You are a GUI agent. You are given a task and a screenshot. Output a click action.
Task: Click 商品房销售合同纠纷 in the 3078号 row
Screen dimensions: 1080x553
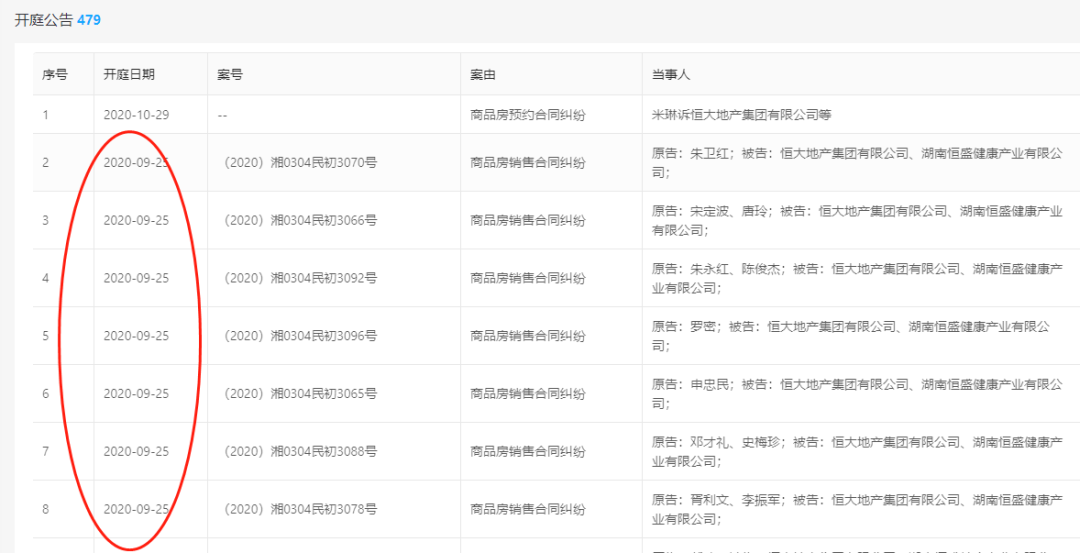pyautogui.click(x=528, y=510)
